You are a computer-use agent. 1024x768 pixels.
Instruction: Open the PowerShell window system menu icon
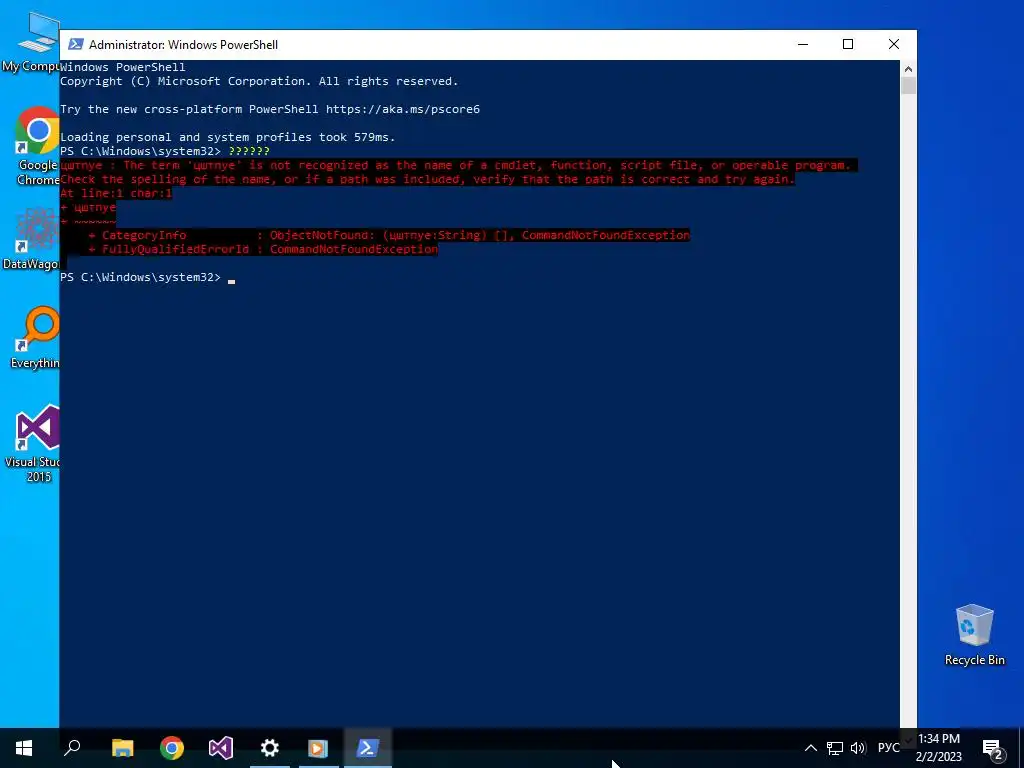pos(76,44)
